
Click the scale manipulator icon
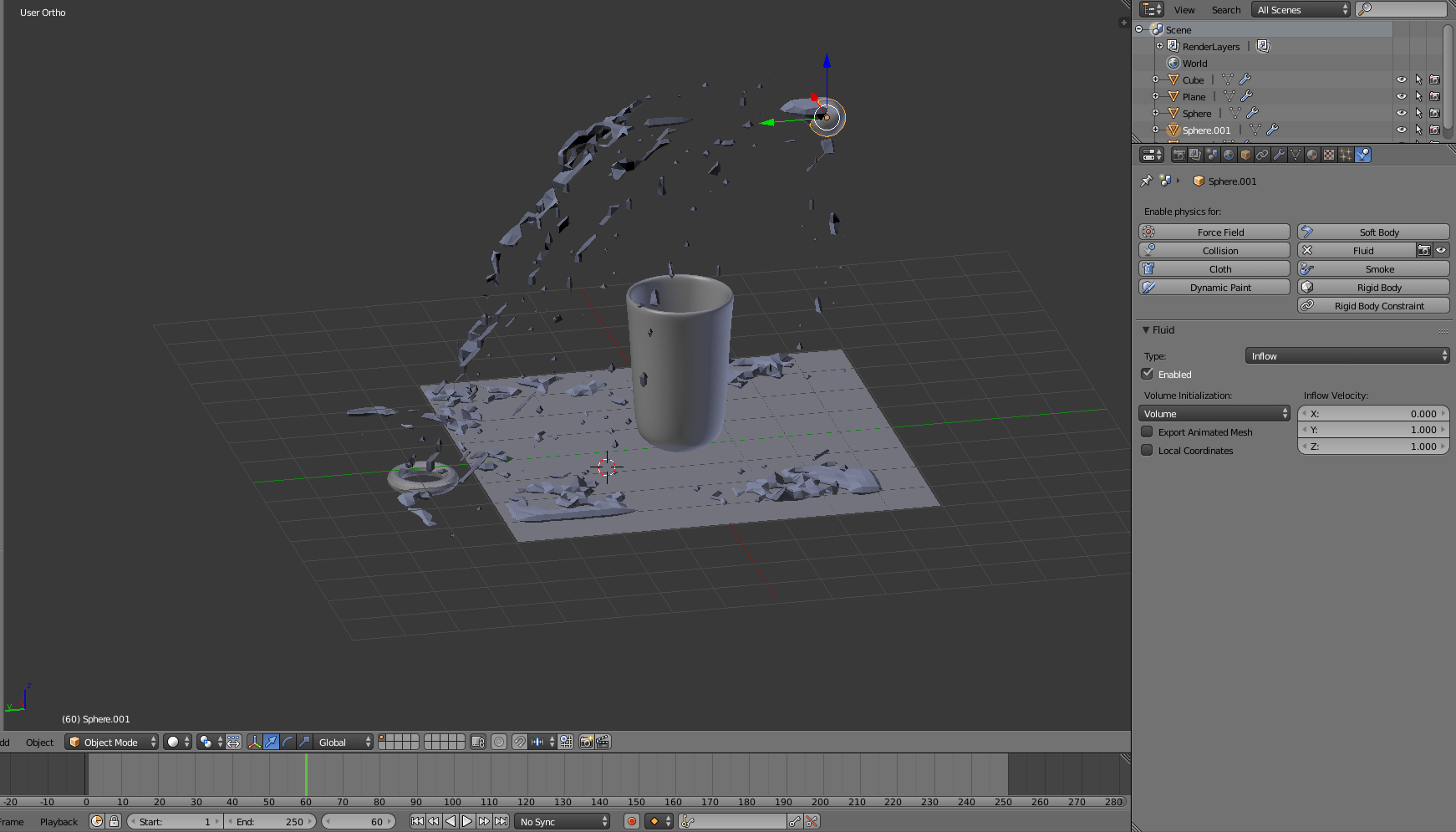coord(304,742)
